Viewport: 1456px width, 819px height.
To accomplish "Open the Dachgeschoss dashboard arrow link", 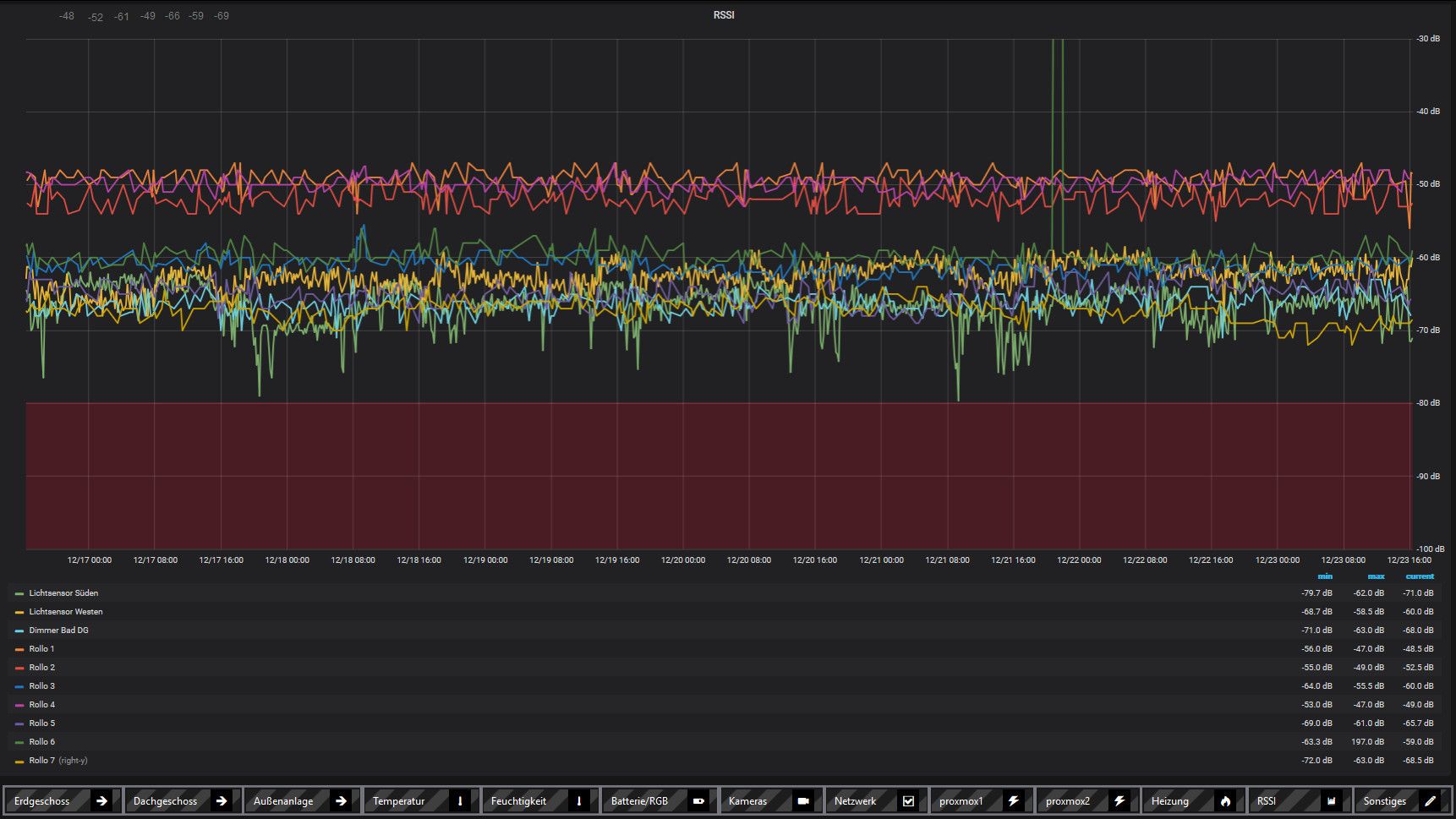I will (222, 801).
